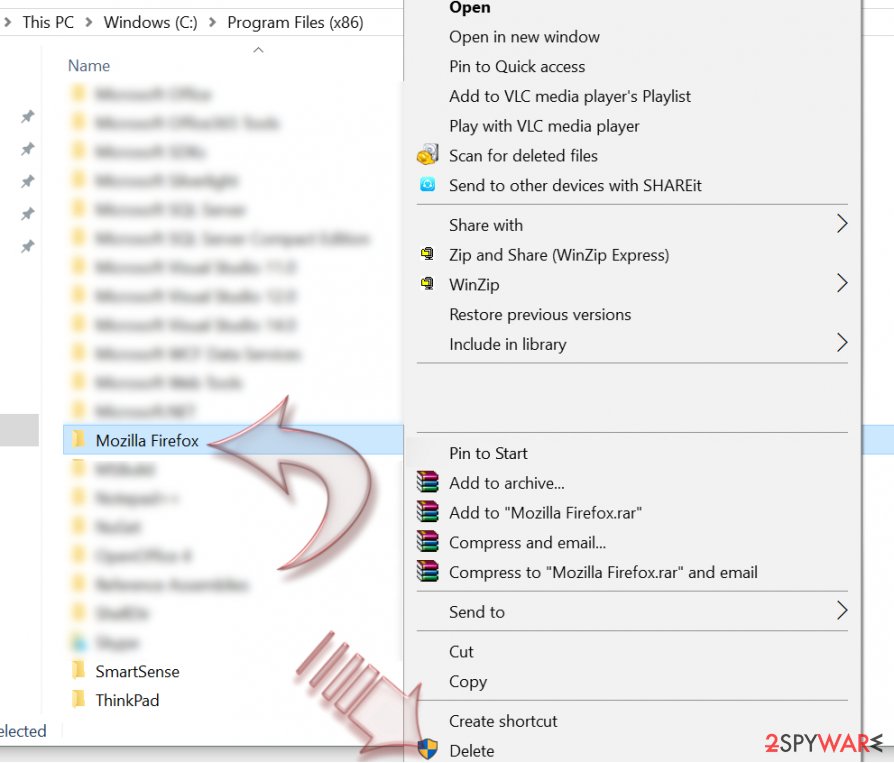894x763 pixels.
Task: Select the Mozilla Firefox folder name
Action: (147, 441)
